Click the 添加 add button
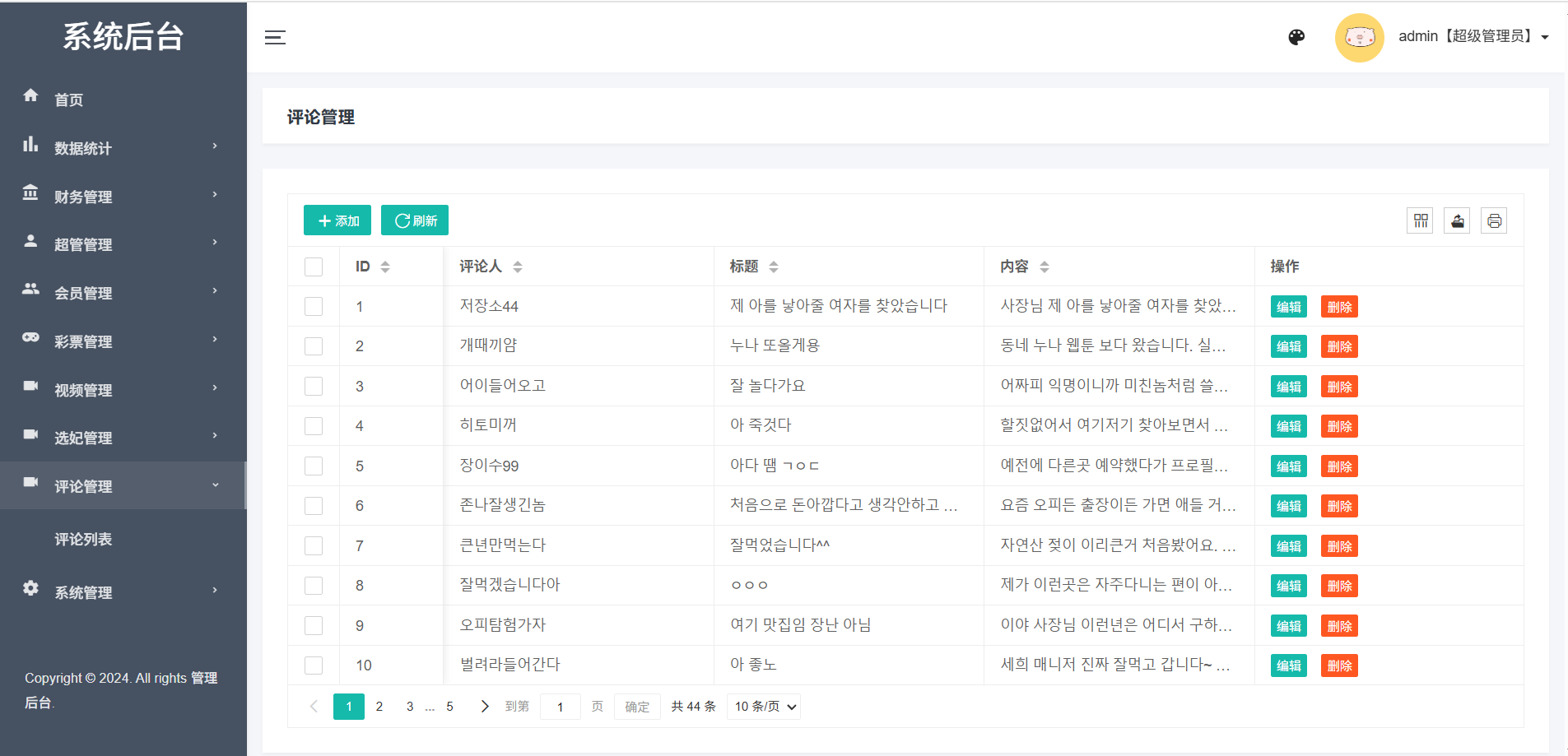Viewport: 1568px width, 756px height. click(x=337, y=220)
